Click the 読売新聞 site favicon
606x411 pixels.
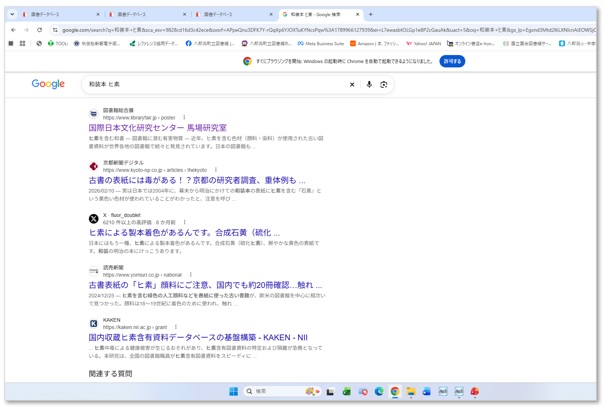pos(94,271)
